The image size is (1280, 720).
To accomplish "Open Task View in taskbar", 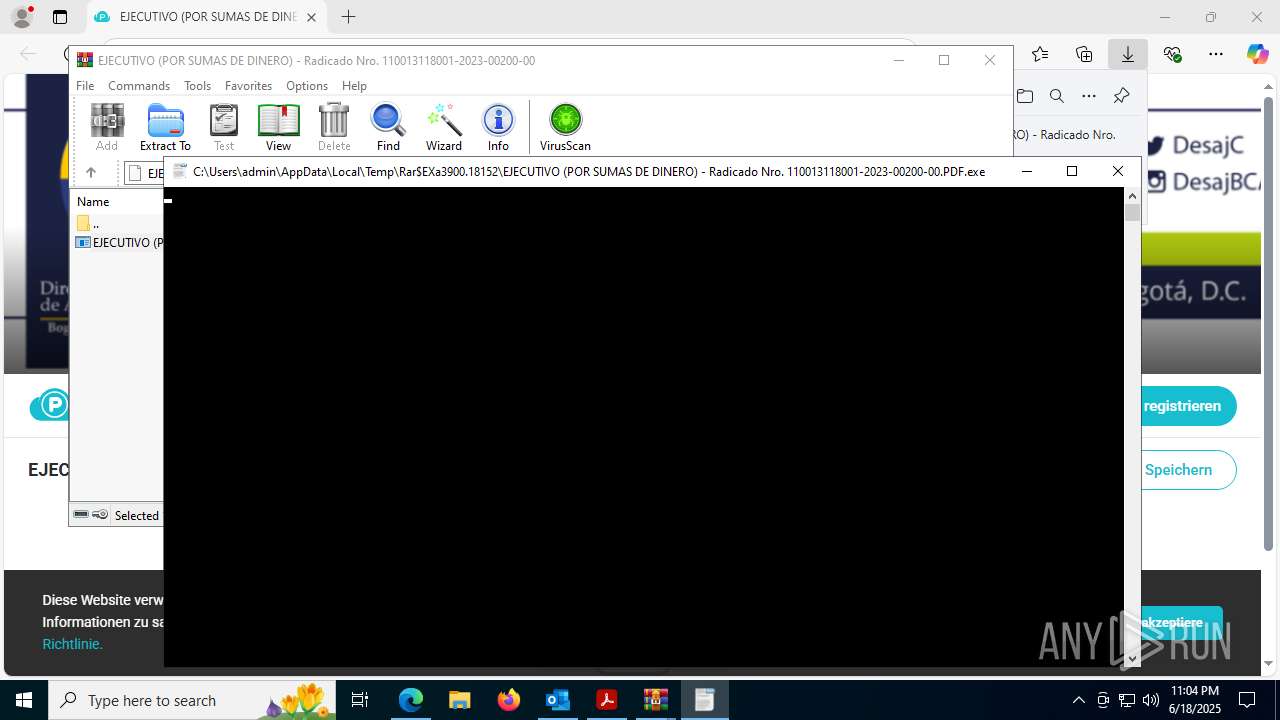I will pos(360,700).
